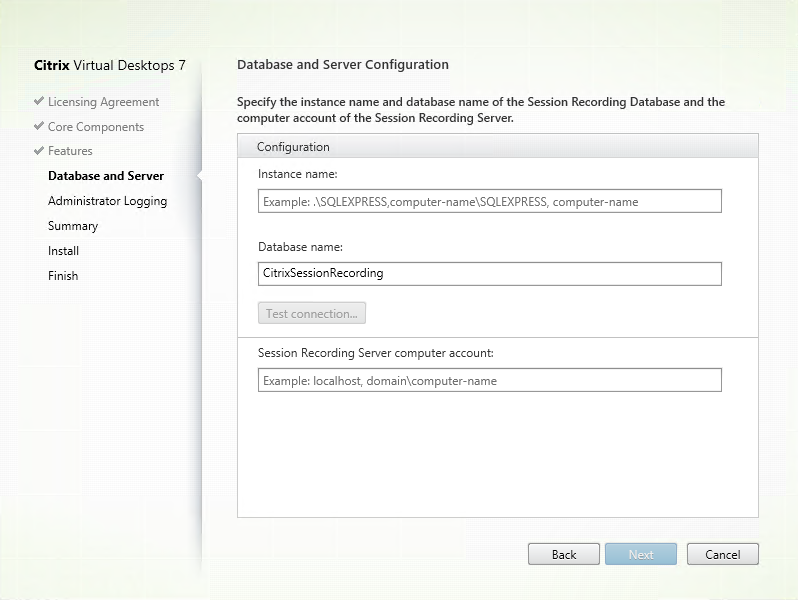Jump to the Administrator Logging step
The image size is (798, 600).
point(107,201)
